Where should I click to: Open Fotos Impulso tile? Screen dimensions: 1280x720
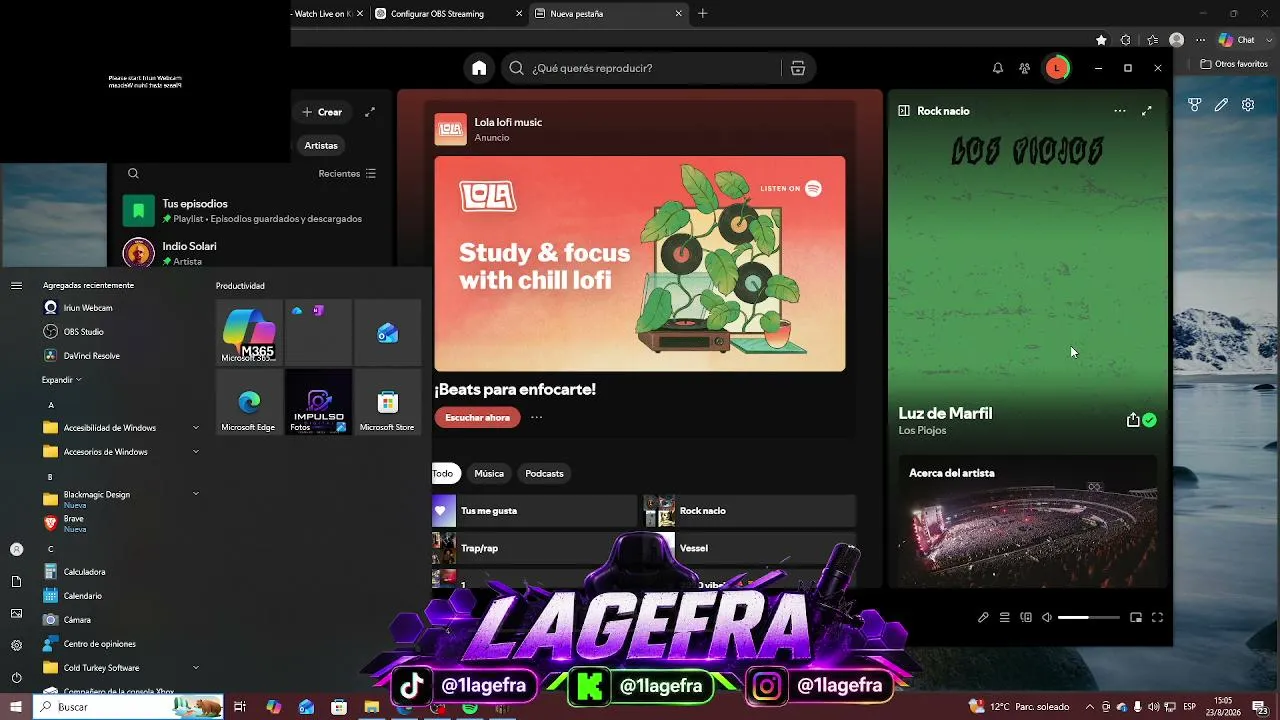(318, 402)
